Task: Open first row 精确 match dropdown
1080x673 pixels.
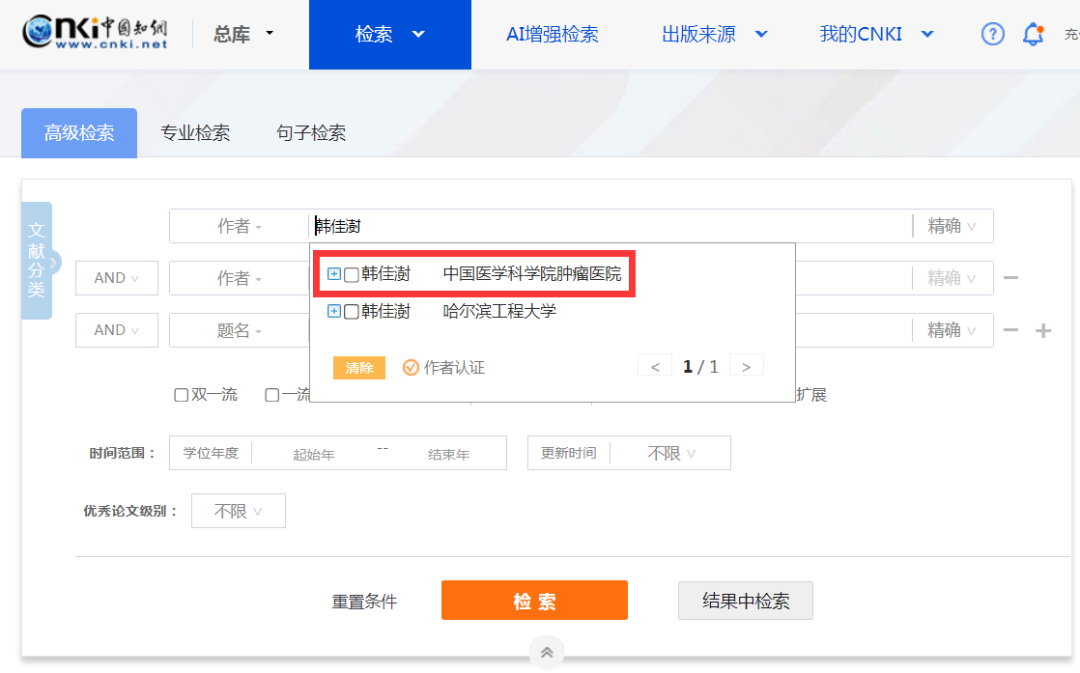Action: (953, 226)
